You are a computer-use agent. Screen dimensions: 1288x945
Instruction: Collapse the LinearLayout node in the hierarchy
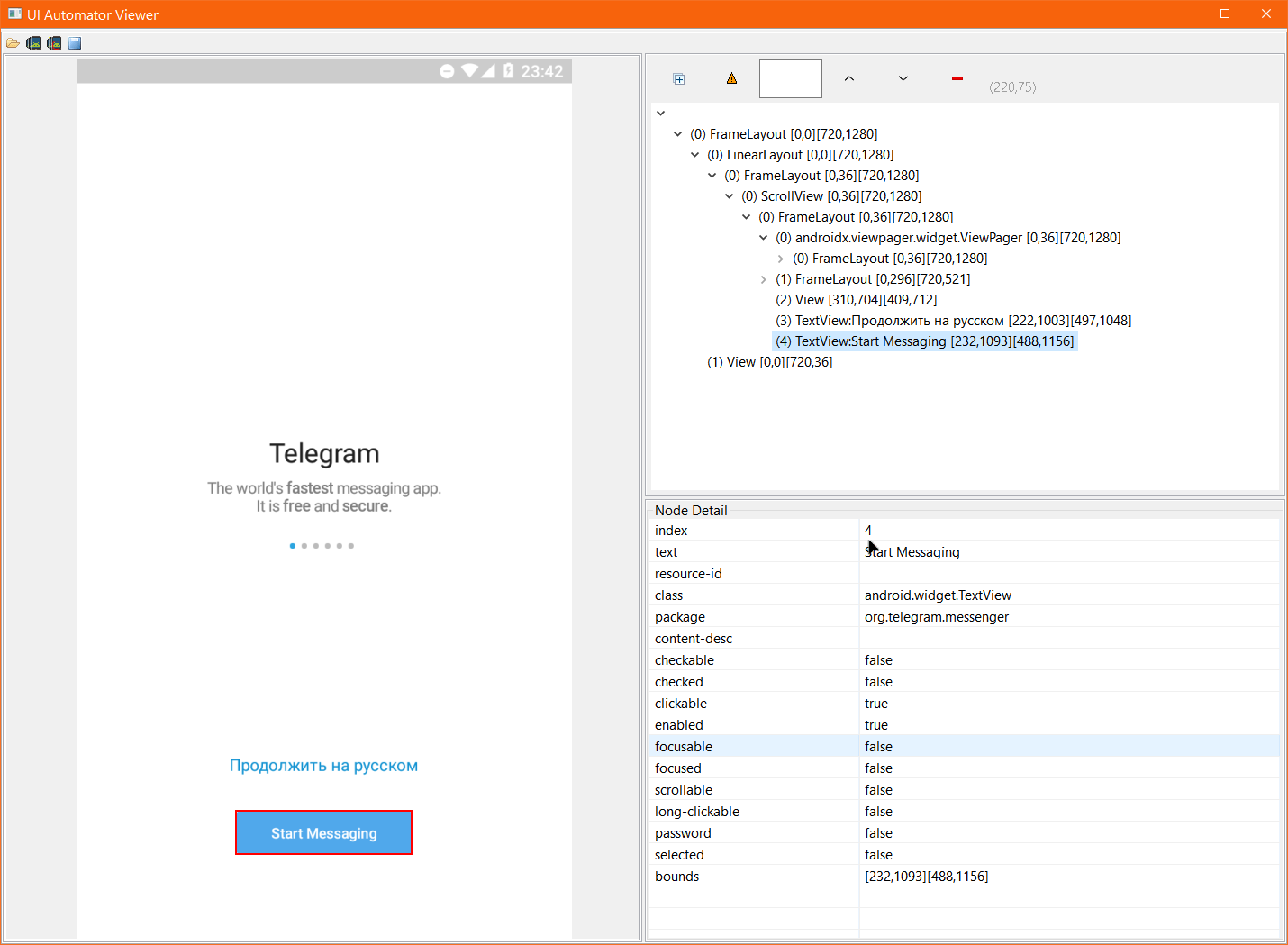(x=695, y=155)
